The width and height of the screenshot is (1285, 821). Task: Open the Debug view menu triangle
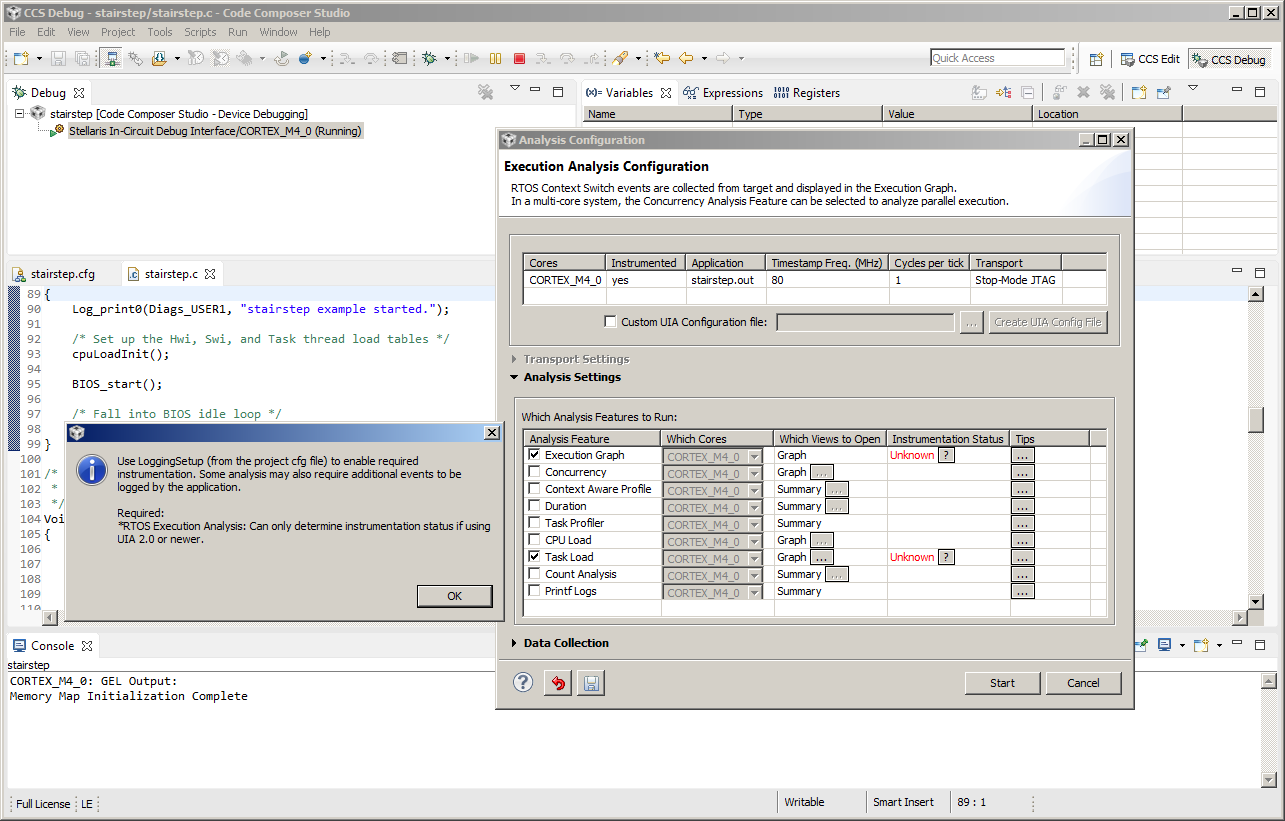514,89
